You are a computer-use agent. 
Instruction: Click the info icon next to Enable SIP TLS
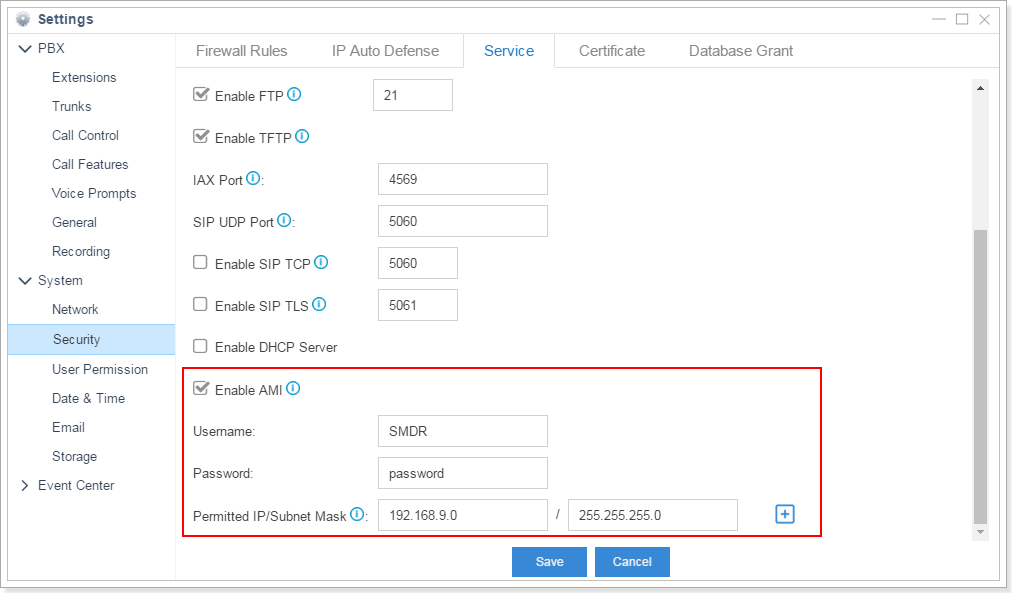pyautogui.click(x=319, y=305)
